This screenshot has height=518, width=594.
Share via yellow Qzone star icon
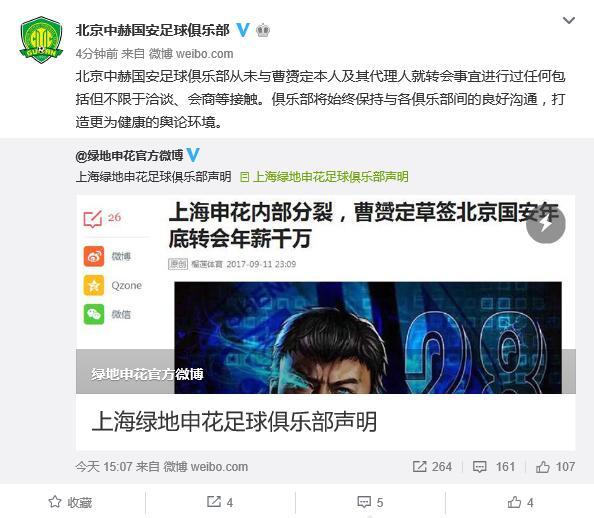point(94,285)
